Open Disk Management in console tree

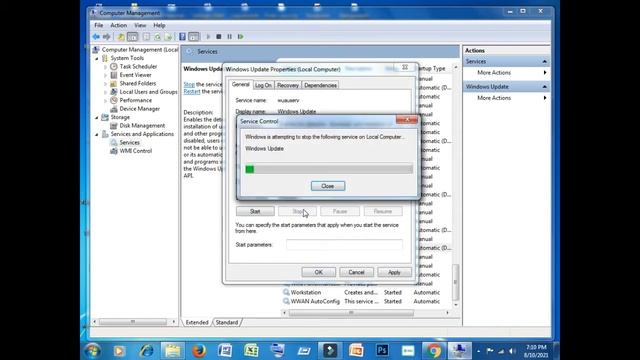pos(142,126)
